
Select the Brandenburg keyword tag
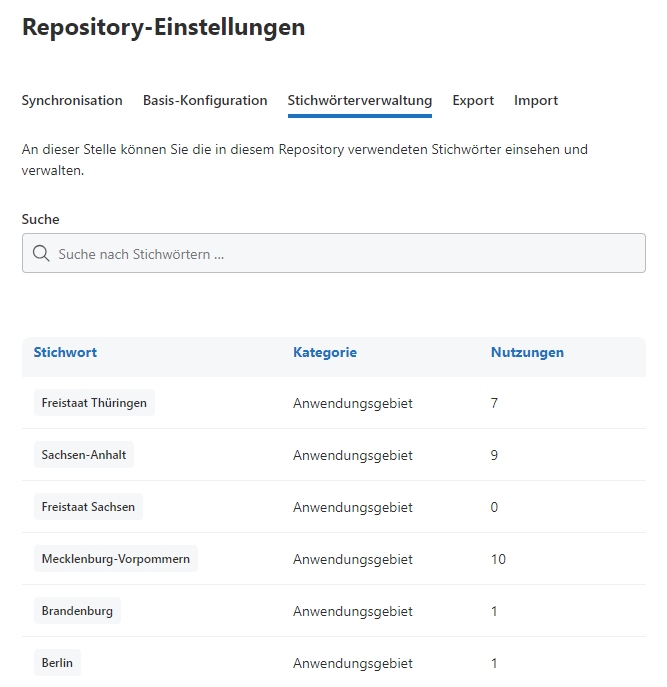point(77,611)
